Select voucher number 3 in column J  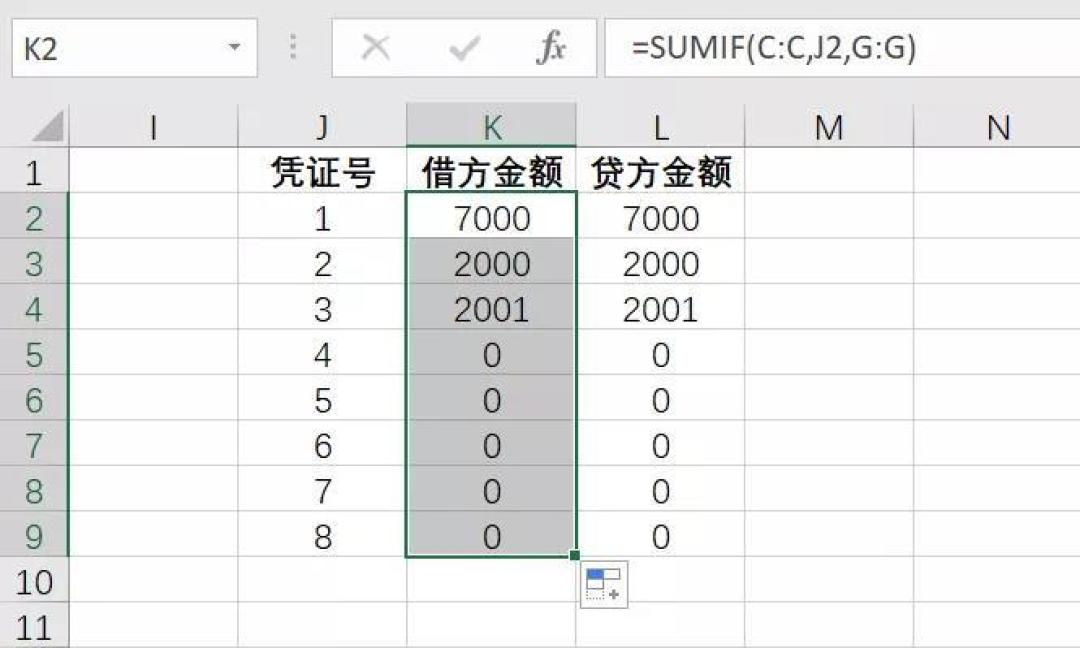click(x=322, y=307)
